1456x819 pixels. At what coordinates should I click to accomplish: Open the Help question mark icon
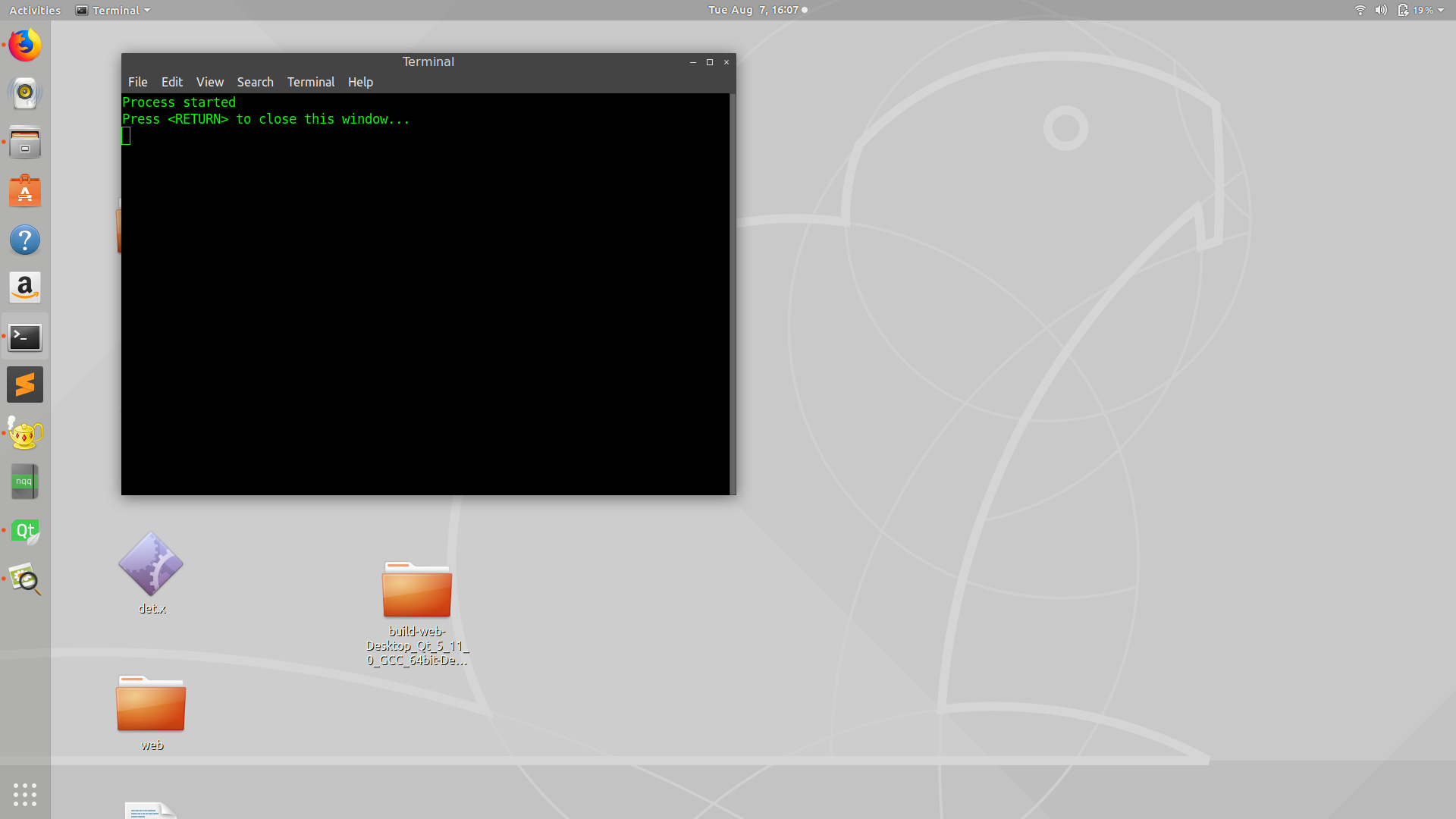(25, 240)
